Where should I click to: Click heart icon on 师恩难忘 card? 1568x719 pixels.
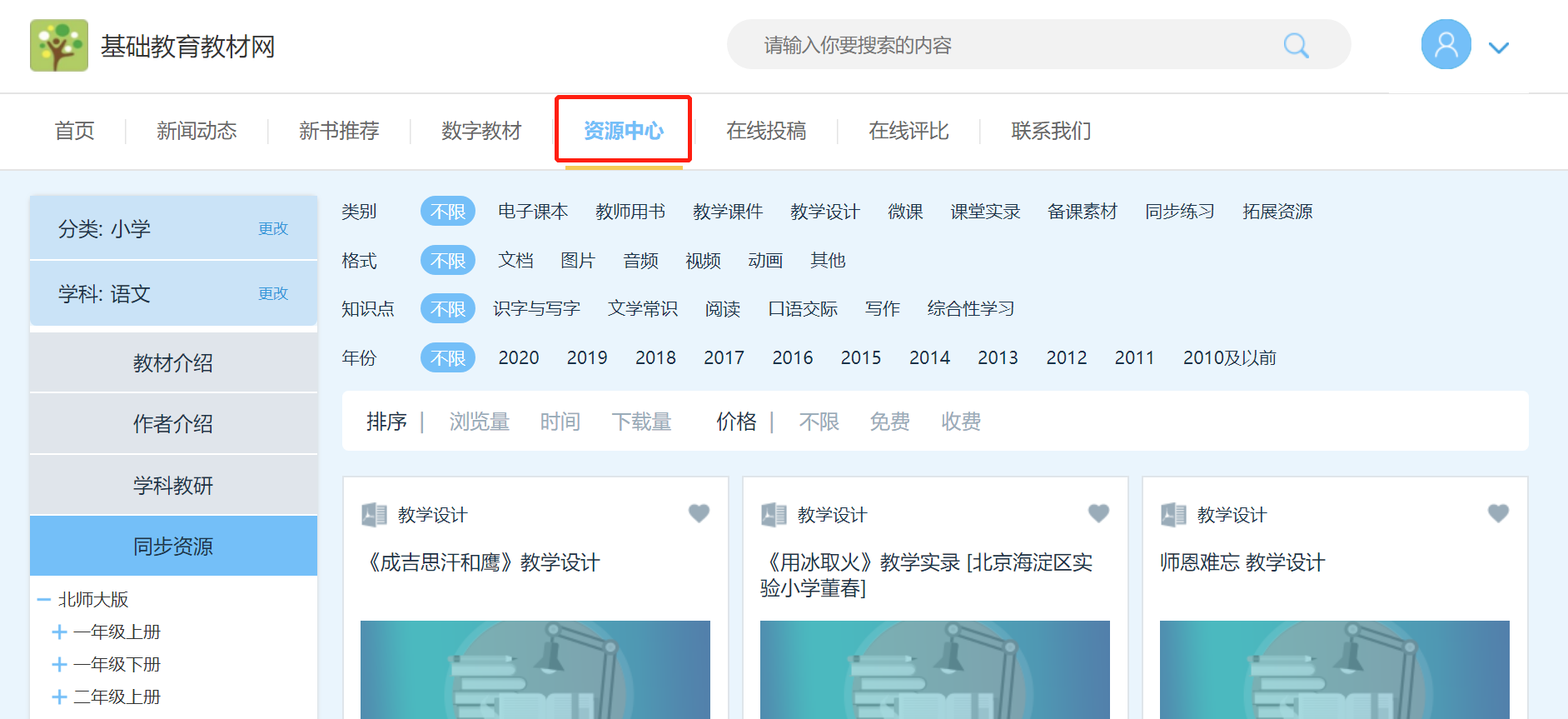tap(1498, 513)
